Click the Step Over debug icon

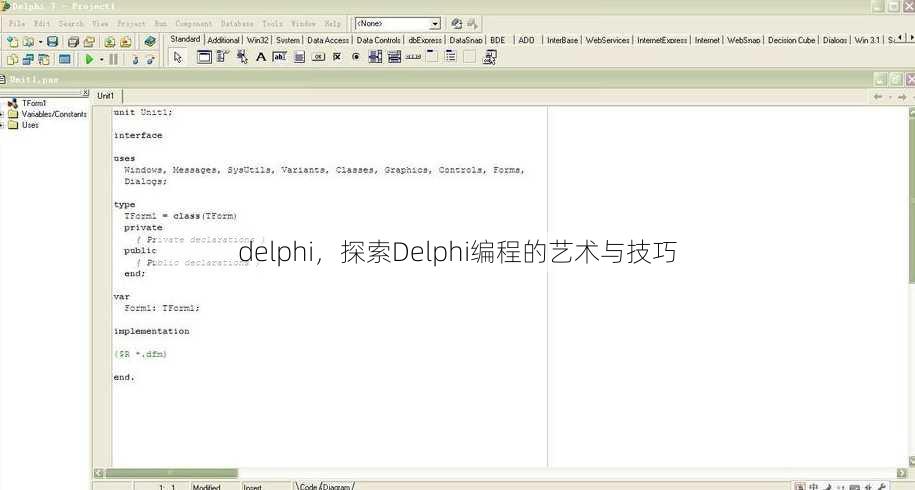tap(151, 59)
